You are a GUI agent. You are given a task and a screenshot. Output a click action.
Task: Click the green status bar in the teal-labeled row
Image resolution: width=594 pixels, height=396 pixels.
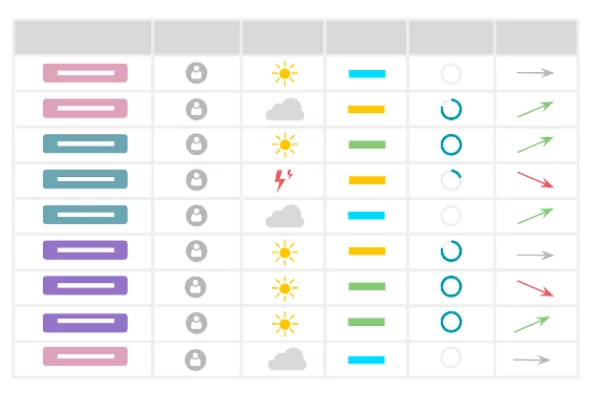tap(367, 144)
